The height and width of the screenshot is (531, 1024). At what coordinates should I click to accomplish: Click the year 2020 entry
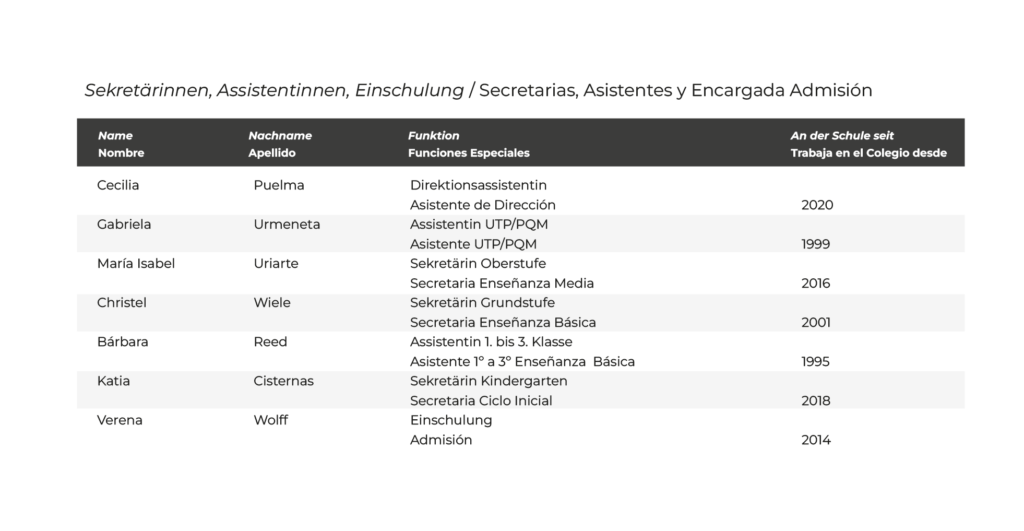click(x=817, y=205)
